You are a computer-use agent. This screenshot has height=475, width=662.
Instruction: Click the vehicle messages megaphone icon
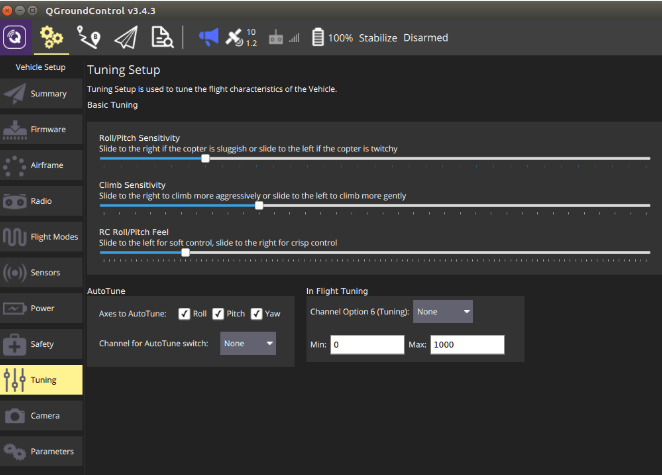point(208,38)
